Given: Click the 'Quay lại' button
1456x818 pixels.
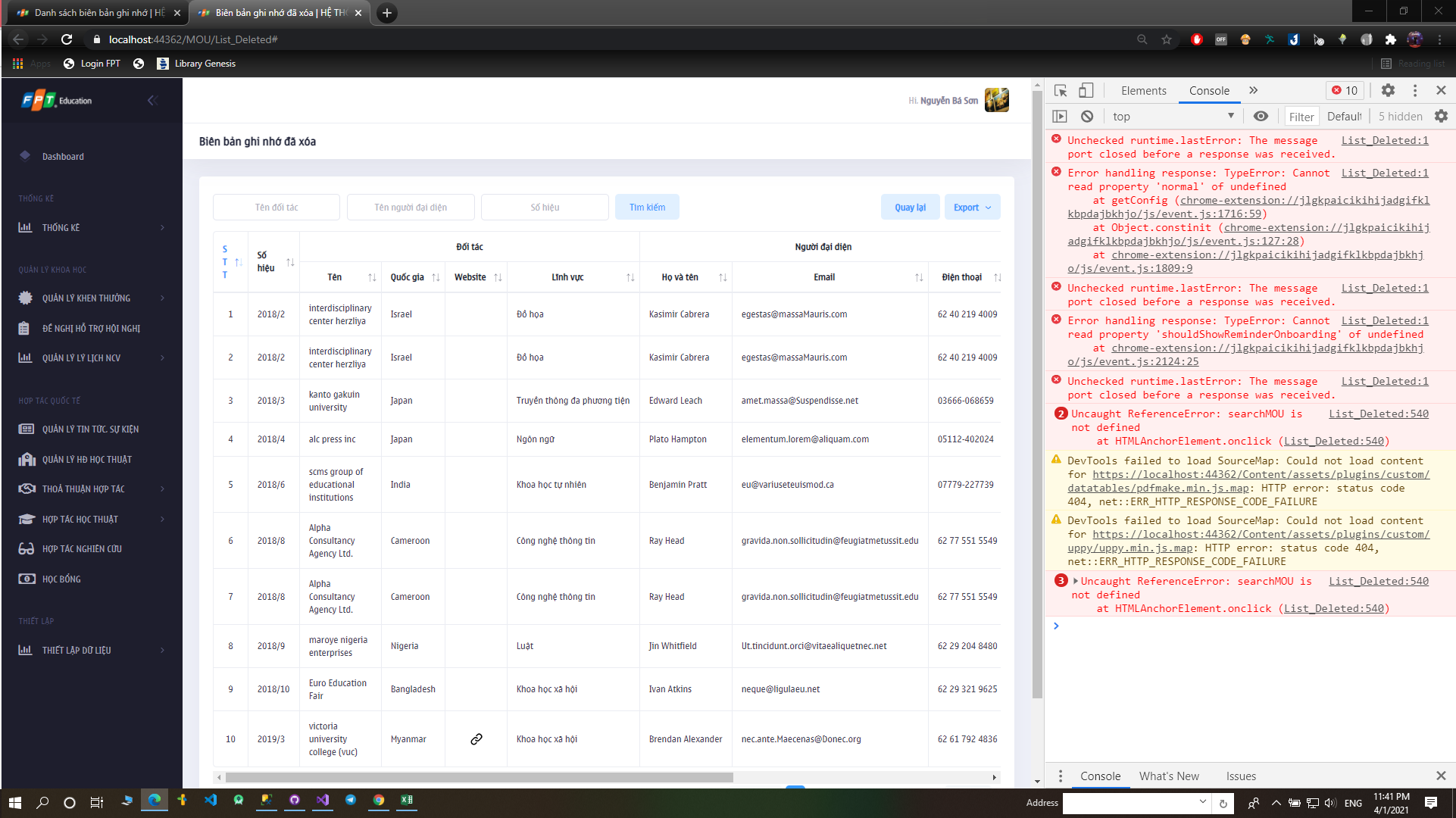Looking at the screenshot, I should click(910, 207).
